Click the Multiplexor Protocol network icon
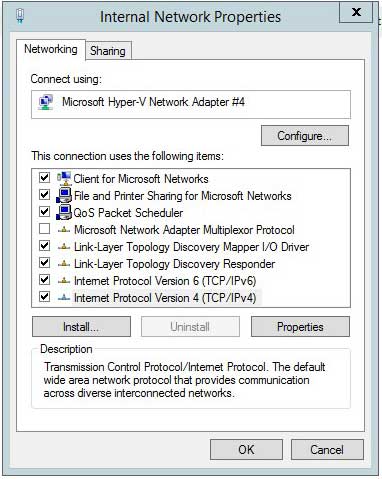The image size is (382, 479). point(64,230)
